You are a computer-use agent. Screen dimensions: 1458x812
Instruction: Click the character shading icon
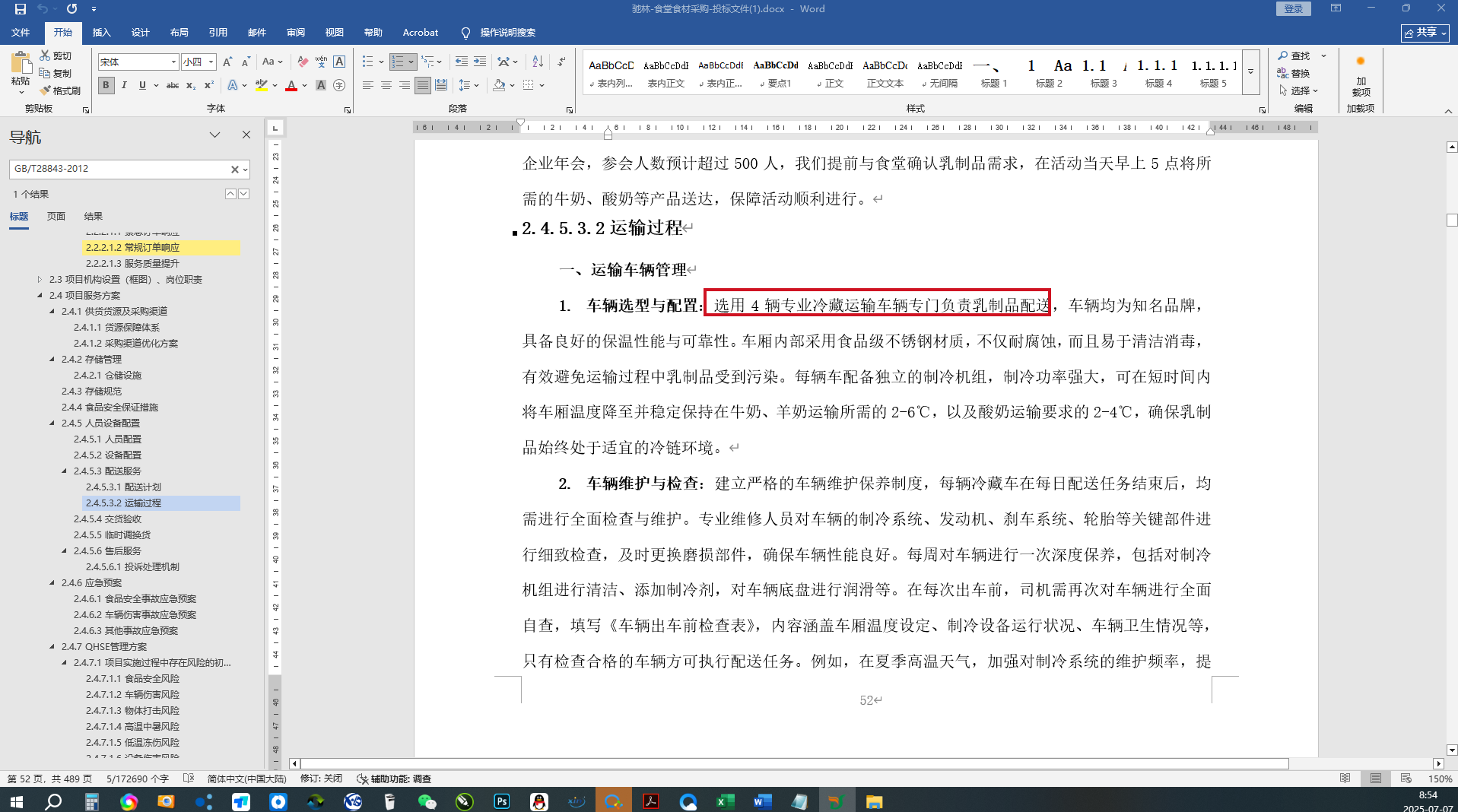pos(321,85)
